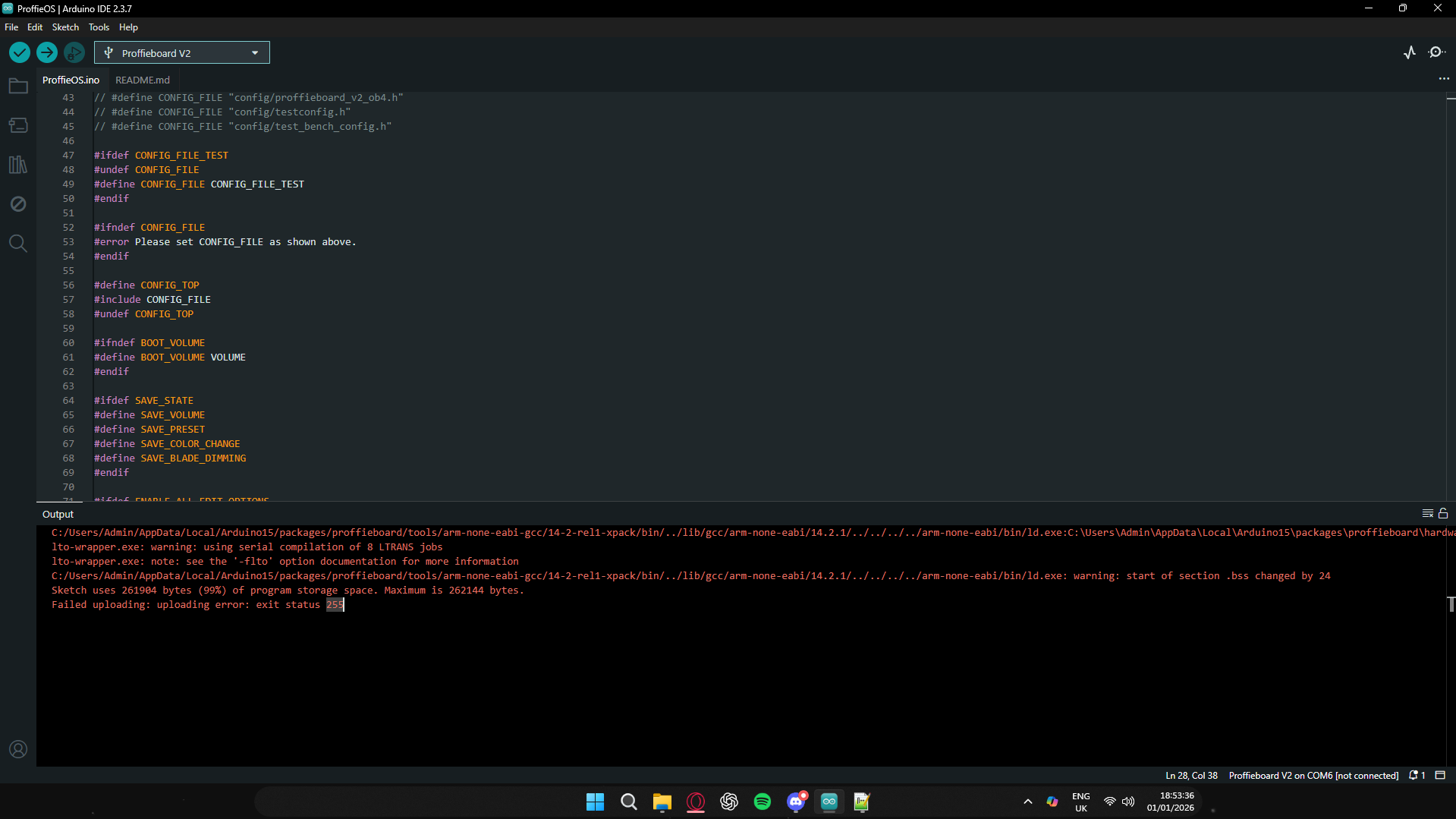Open the Serial Monitor
The image size is (1456, 819).
pyautogui.click(x=1436, y=52)
